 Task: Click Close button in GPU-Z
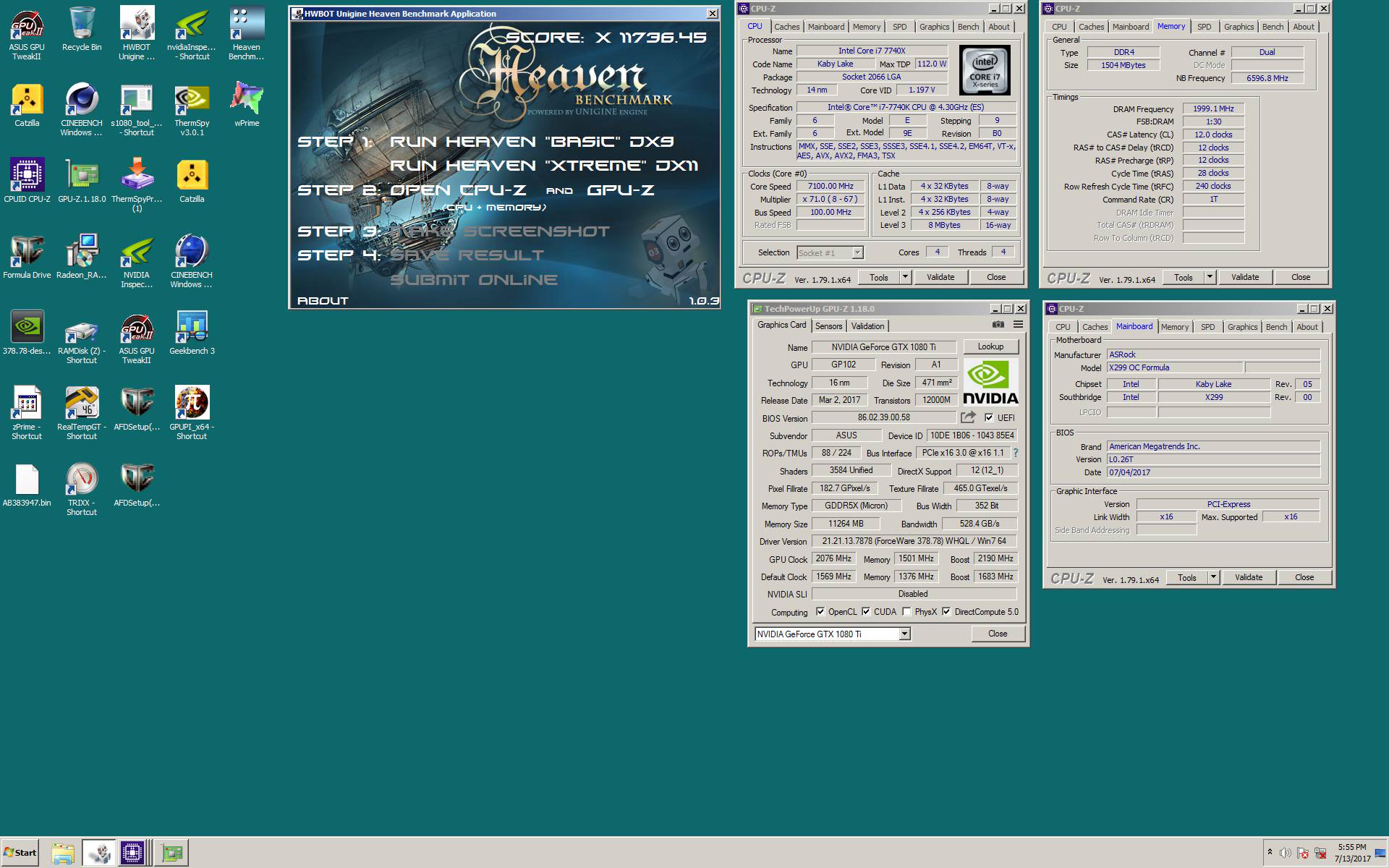pyautogui.click(x=998, y=634)
